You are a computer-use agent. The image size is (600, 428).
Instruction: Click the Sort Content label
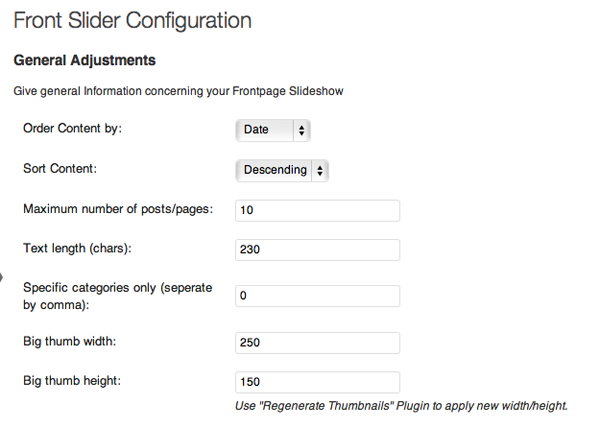[60, 169]
